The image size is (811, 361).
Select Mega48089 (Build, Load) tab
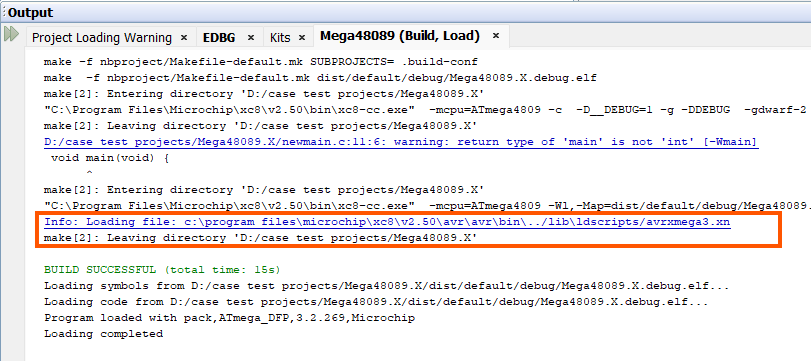click(x=400, y=36)
